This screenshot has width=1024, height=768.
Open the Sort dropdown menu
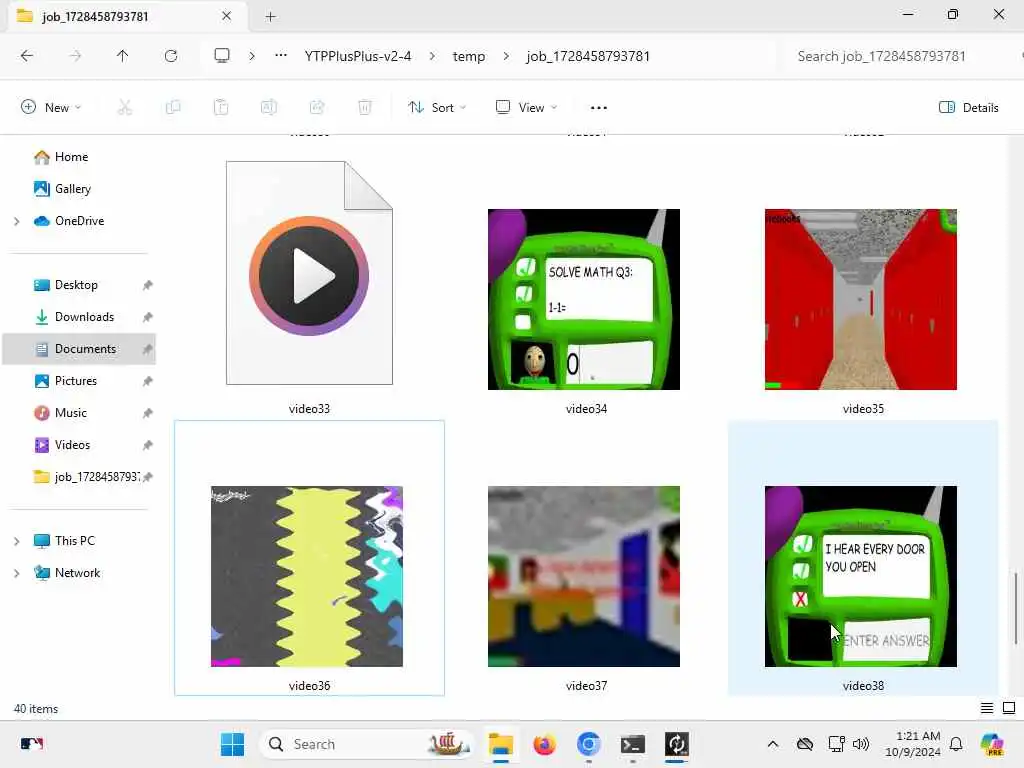pos(437,108)
